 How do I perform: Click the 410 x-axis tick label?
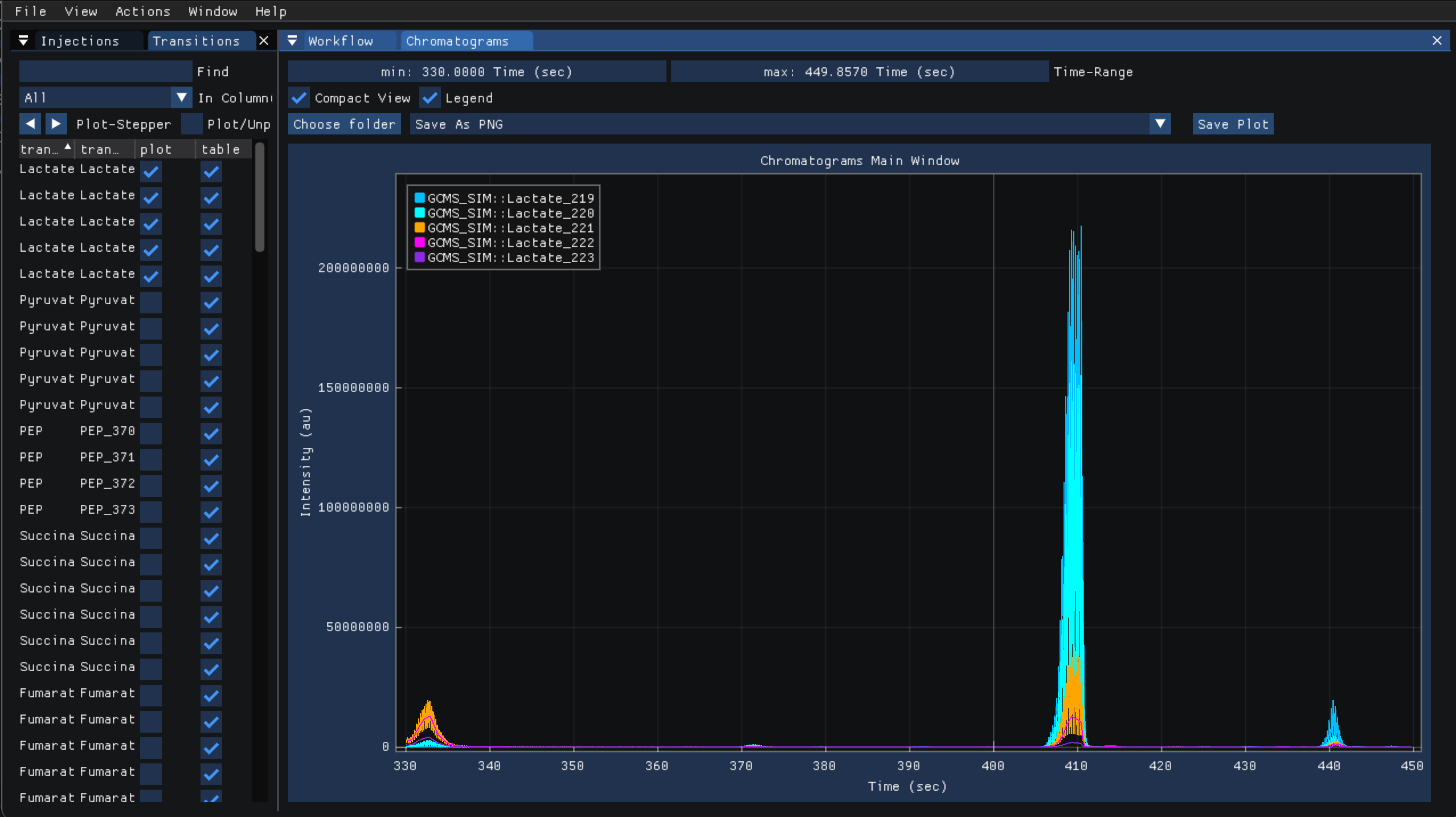pyautogui.click(x=1076, y=766)
